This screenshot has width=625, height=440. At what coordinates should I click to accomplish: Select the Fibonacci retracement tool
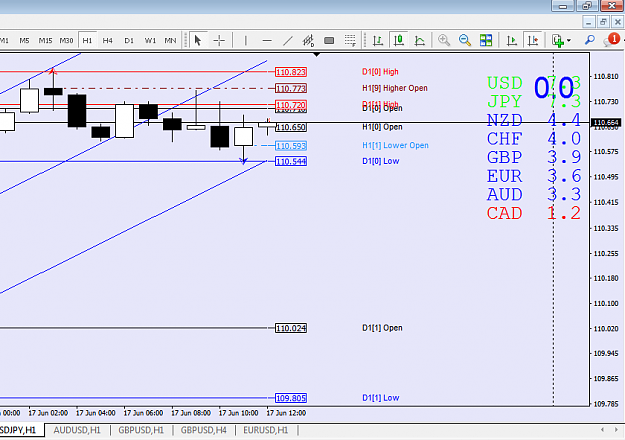point(350,40)
